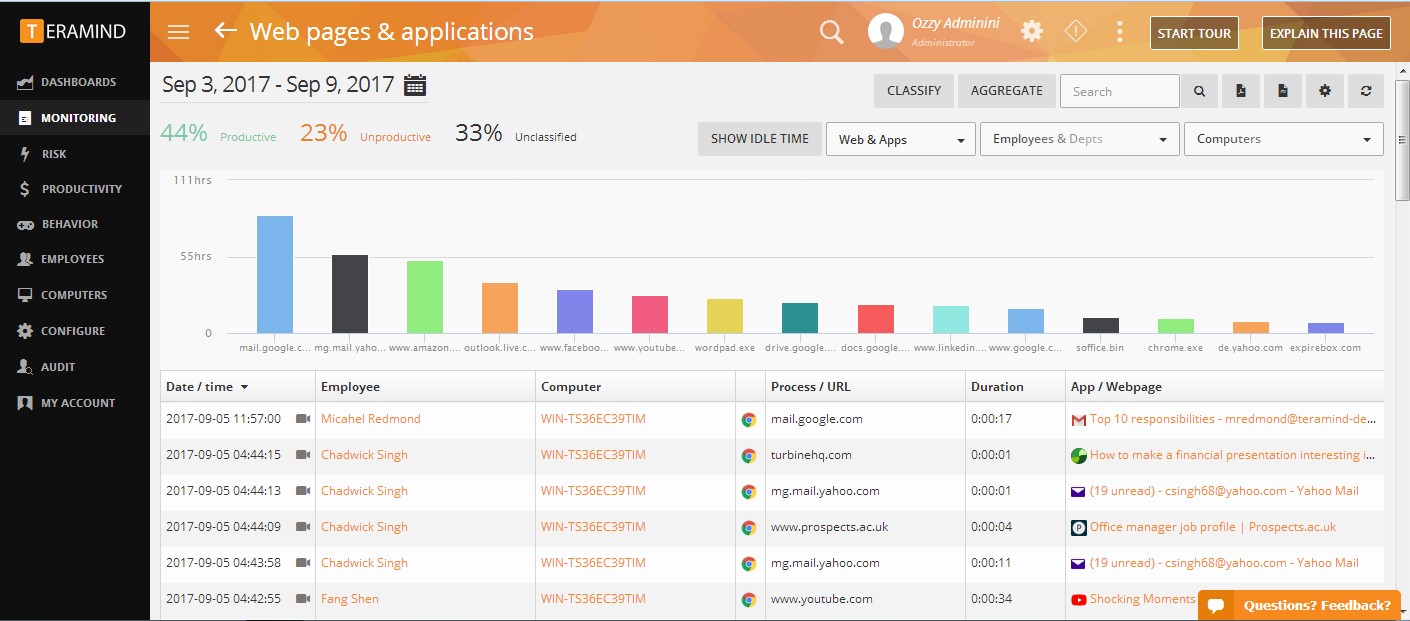This screenshot has height=621, width=1410.
Task: Play video recording for 11:57:00 row
Action: tap(303, 419)
